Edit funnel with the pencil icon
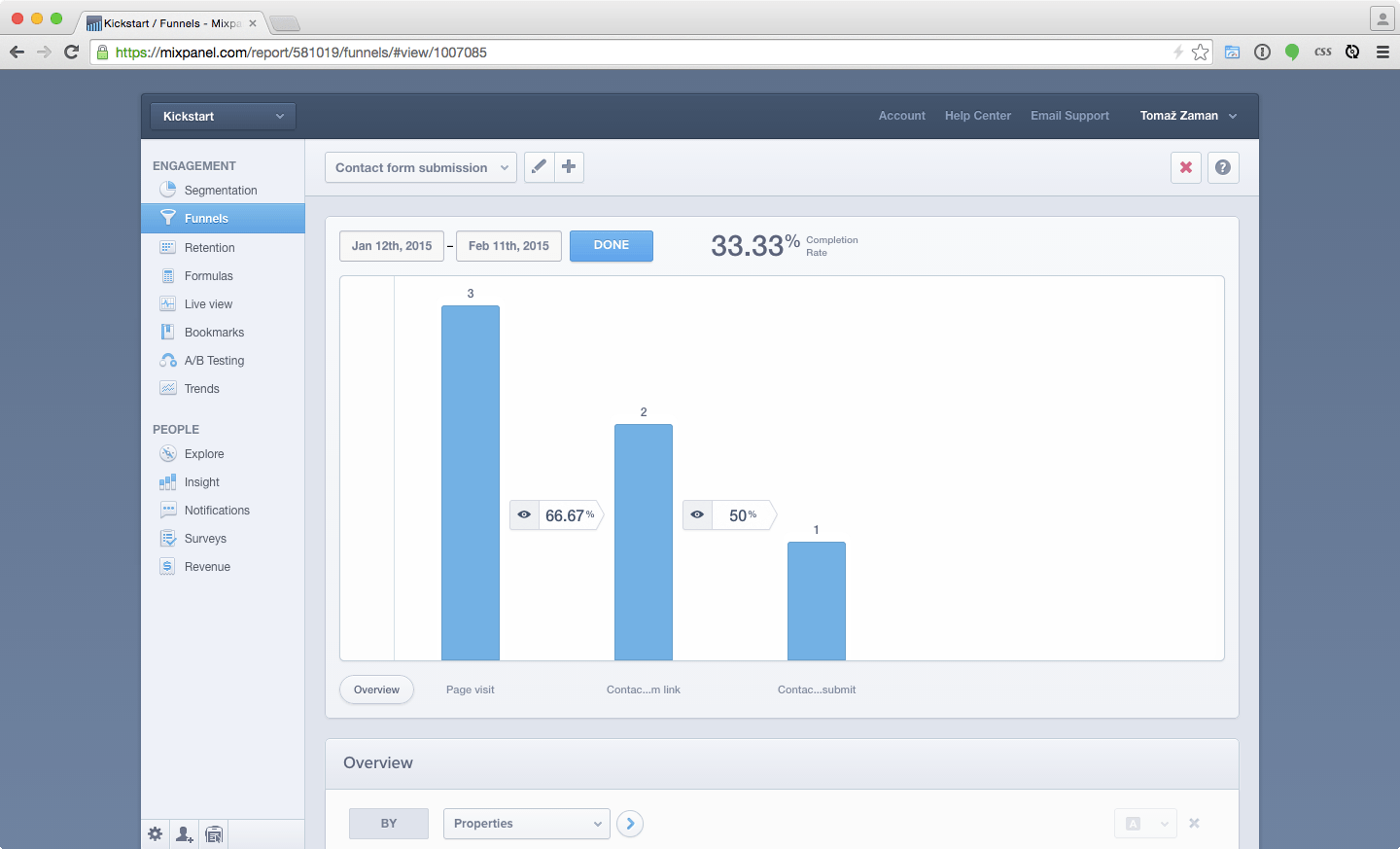Viewport: 1400px width, 849px height. 540,167
